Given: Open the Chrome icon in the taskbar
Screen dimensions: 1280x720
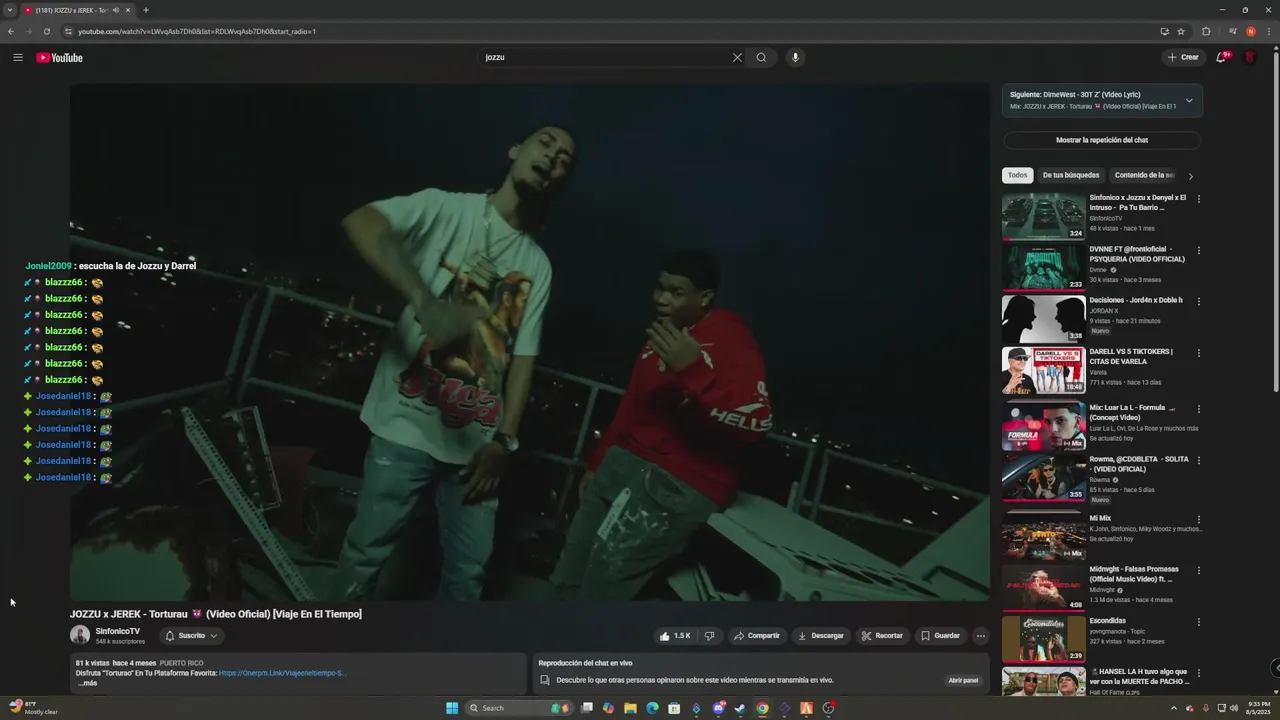Looking at the screenshot, I should pyautogui.click(x=762, y=708).
